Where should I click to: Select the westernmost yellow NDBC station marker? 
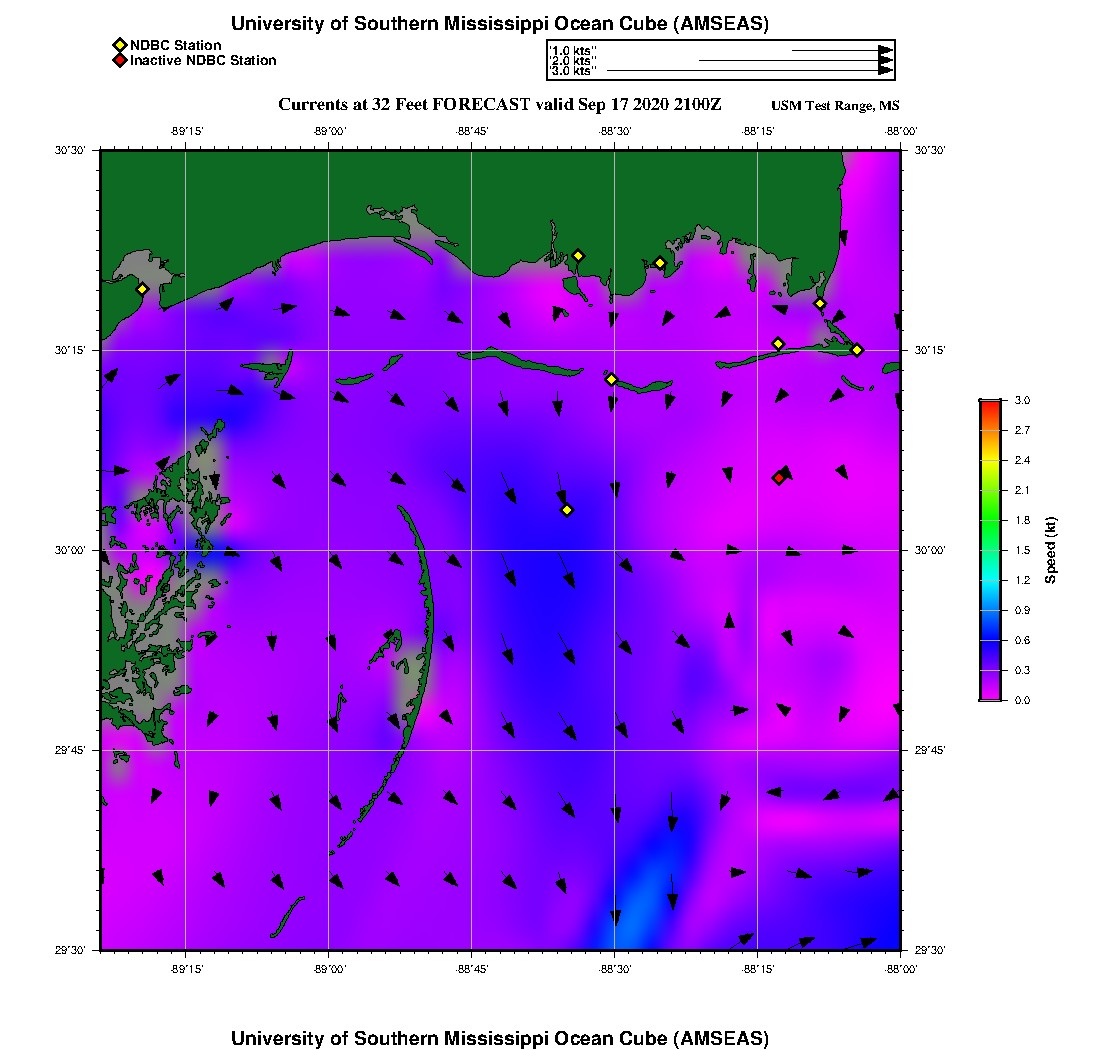pos(142,289)
